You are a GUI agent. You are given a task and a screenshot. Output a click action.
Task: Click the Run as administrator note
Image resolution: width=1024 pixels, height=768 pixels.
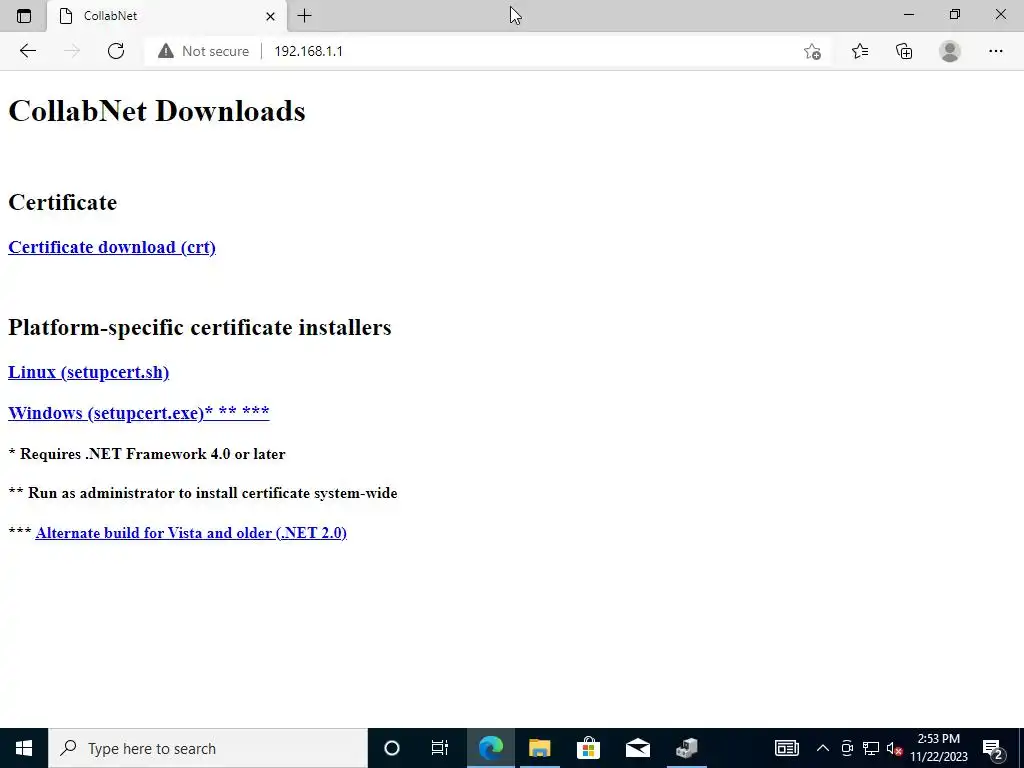[x=202, y=493]
